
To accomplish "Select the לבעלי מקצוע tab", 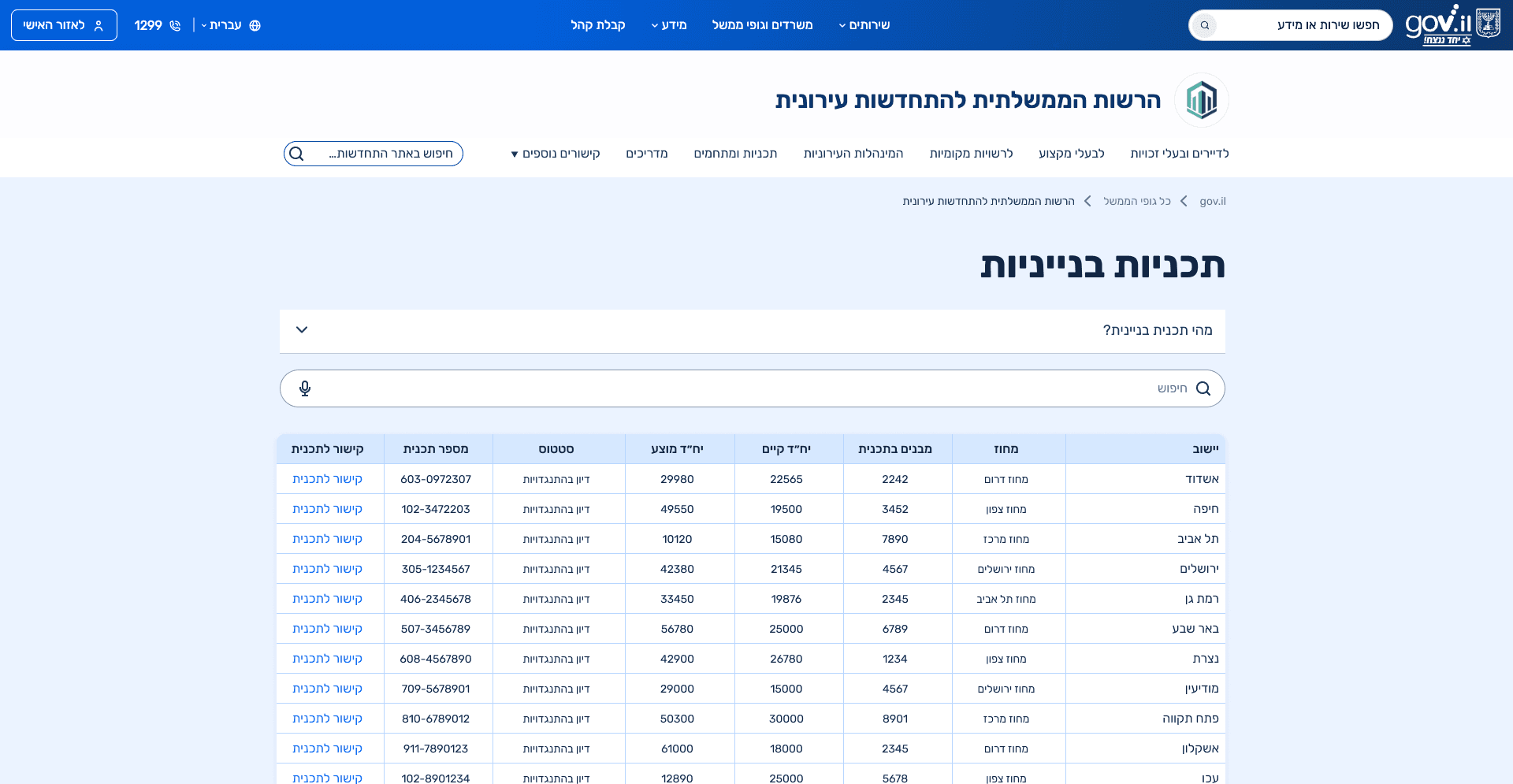I will tap(1072, 154).
